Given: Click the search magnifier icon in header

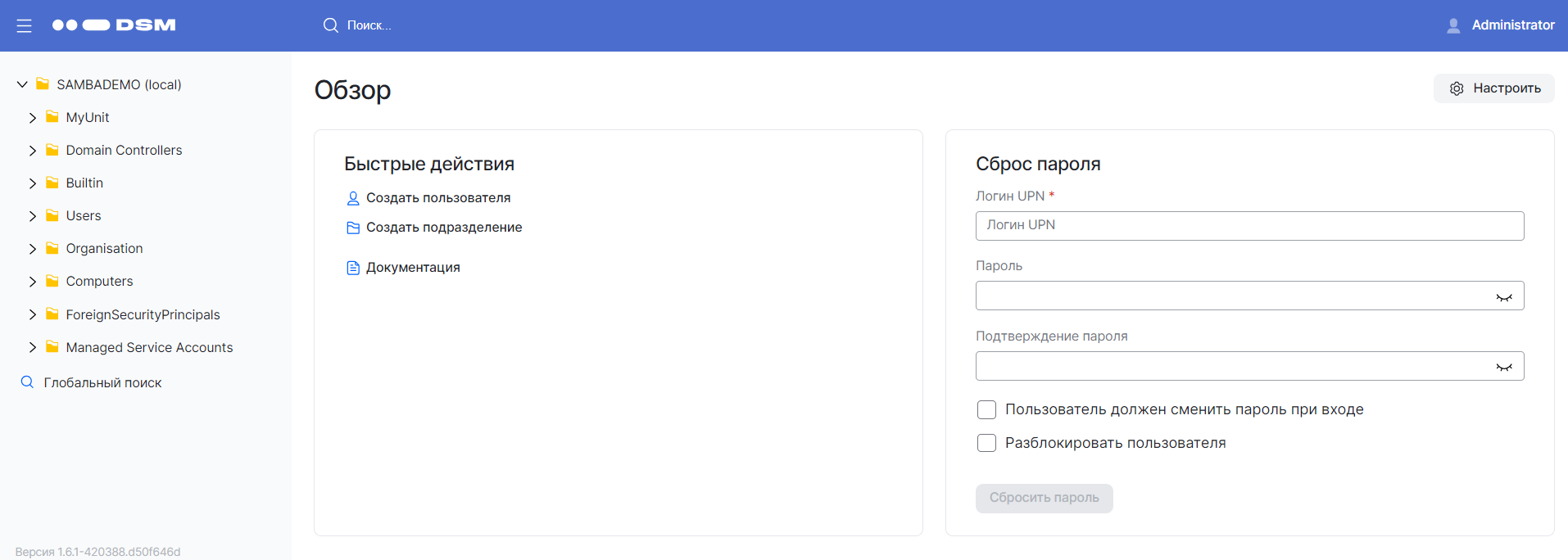Looking at the screenshot, I should 330,25.
